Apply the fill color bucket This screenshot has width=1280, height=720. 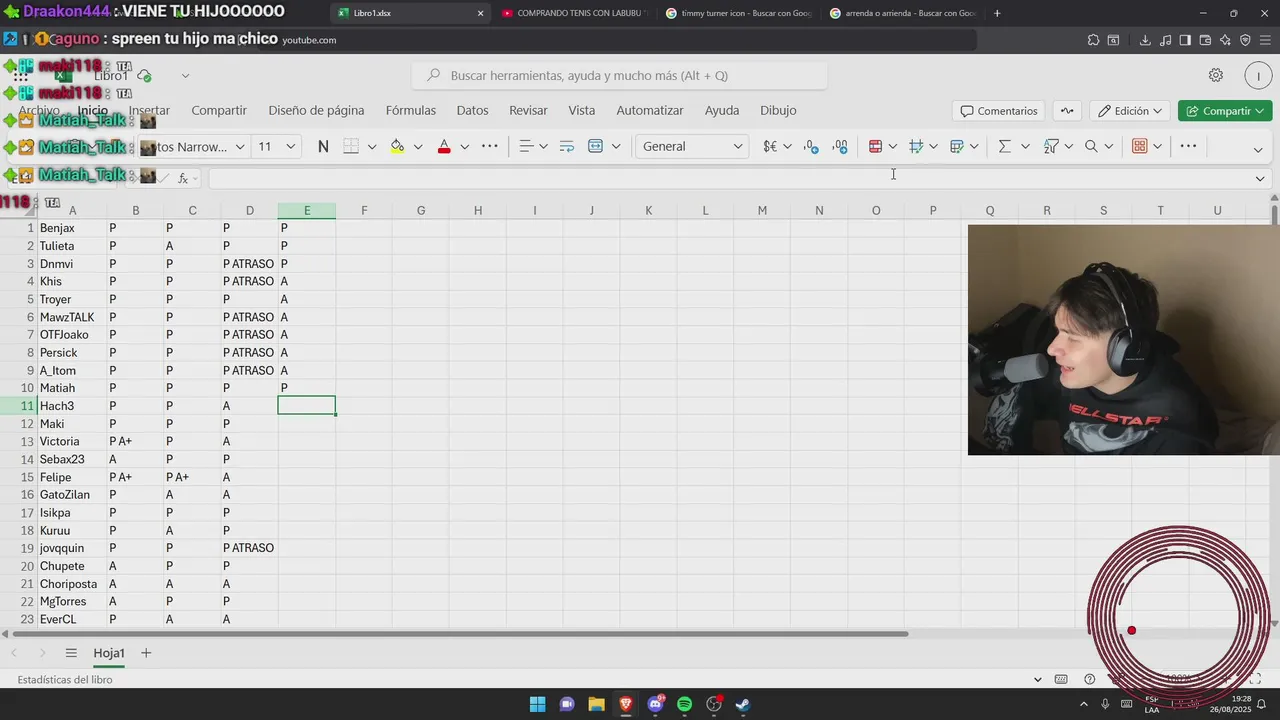[x=397, y=146]
